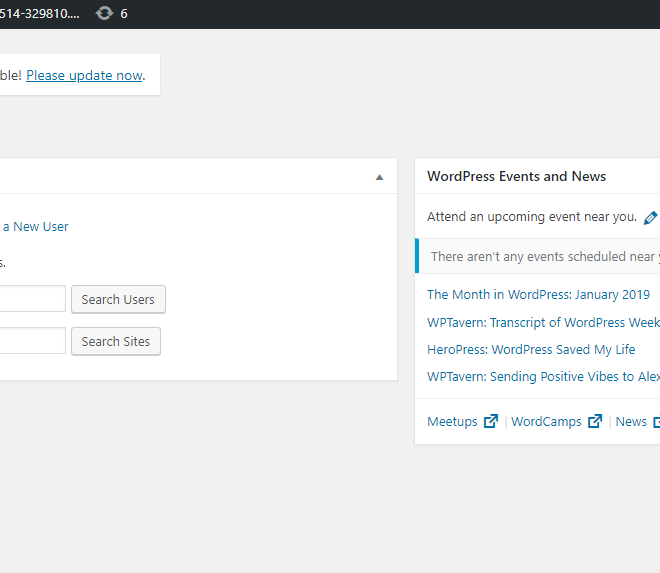Image resolution: width=660 pixels, height=573 pixels.
Task: Click the site name ending 514-329810 in admin bar
Action: 40,13
